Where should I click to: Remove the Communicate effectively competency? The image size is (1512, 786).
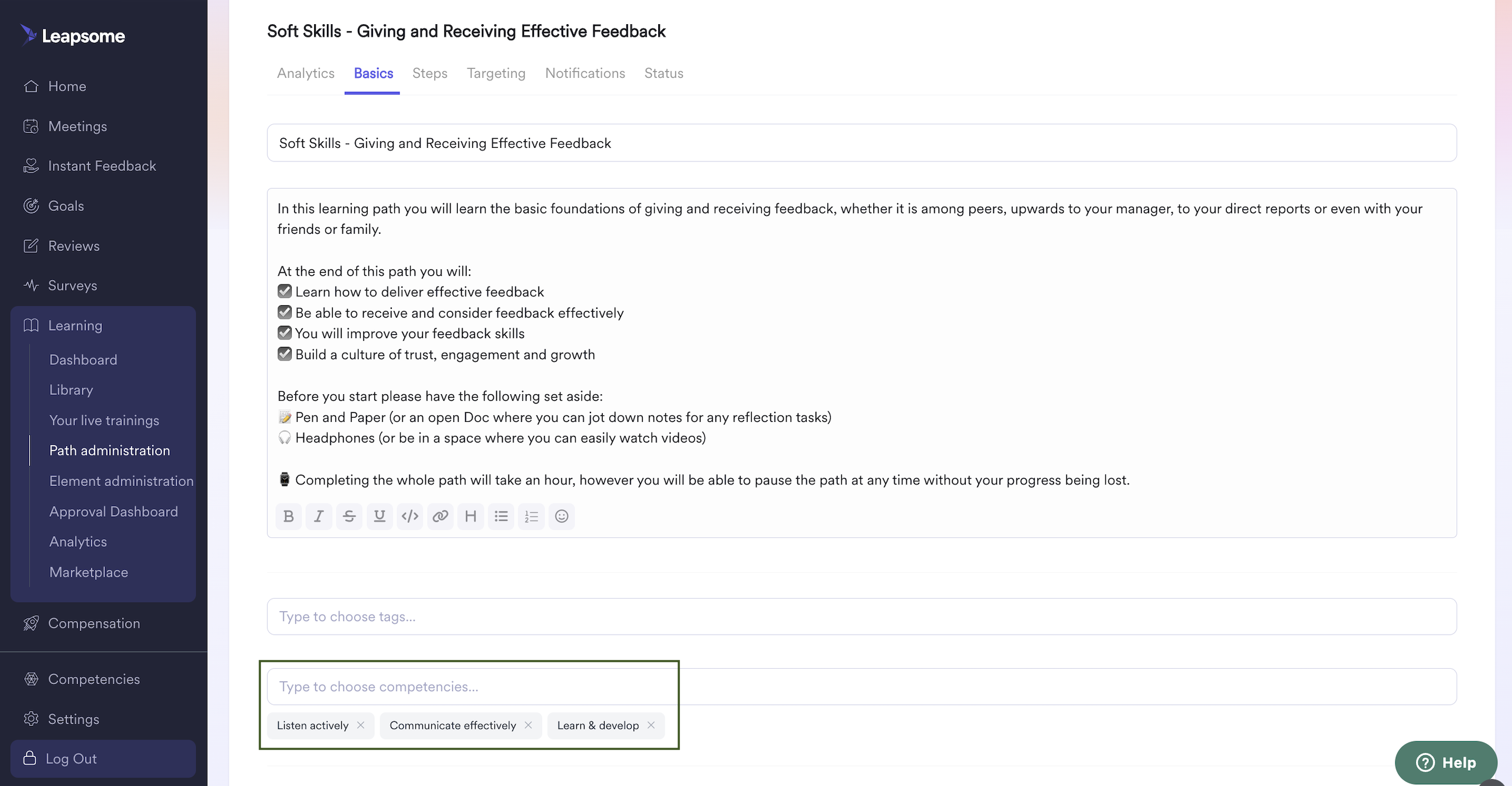pos(528,725)
